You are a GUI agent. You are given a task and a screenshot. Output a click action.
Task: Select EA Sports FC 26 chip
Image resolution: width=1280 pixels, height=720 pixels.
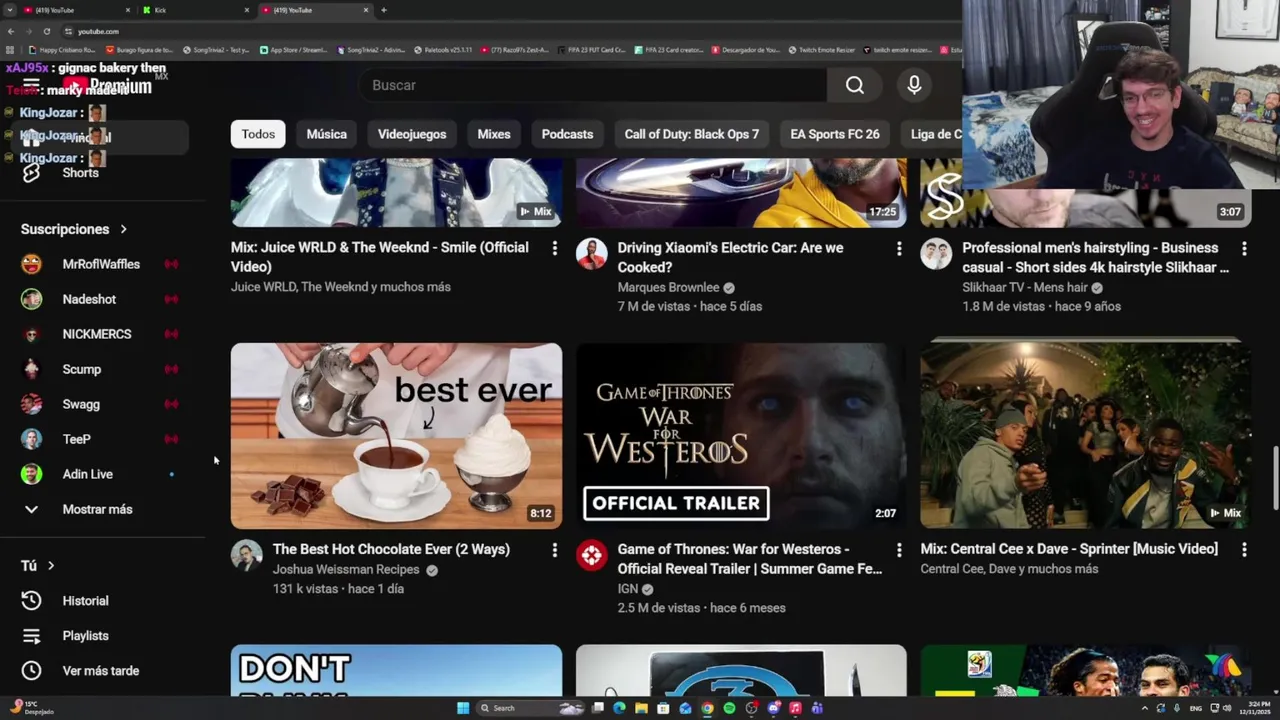[x=835, y=134]
